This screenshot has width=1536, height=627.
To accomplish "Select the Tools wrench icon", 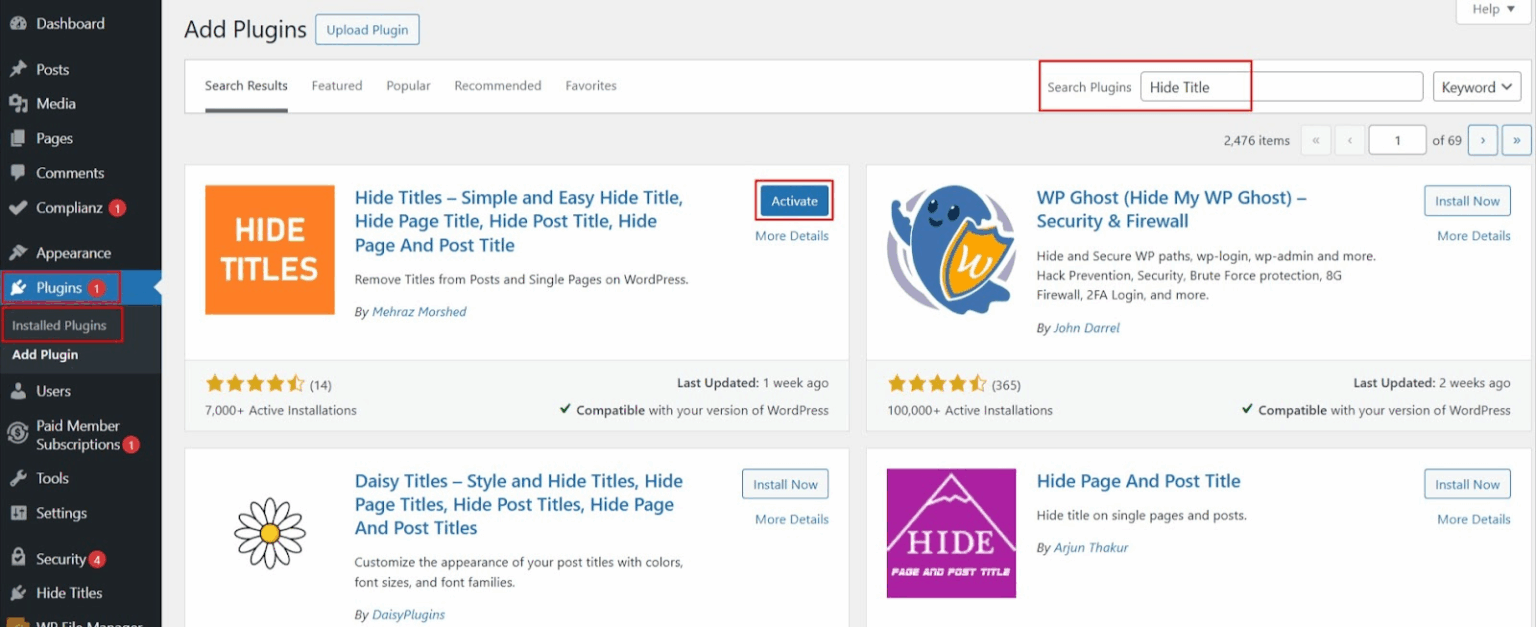I will coord(18,477).
